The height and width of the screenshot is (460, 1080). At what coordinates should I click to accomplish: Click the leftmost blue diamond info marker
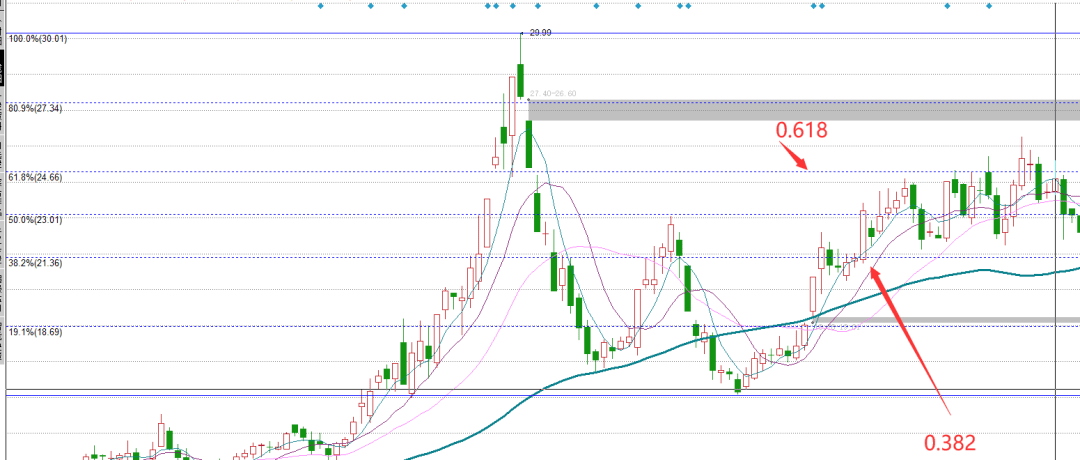click(x=320, y=6)
